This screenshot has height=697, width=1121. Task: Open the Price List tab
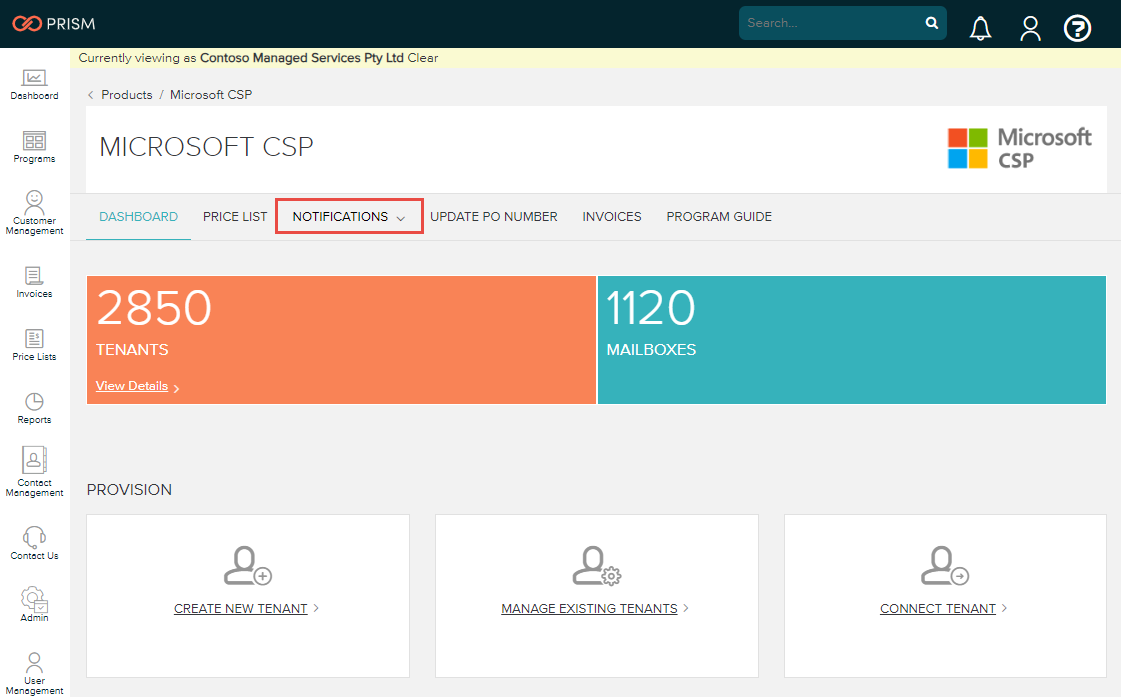click(x=235, y=217)
